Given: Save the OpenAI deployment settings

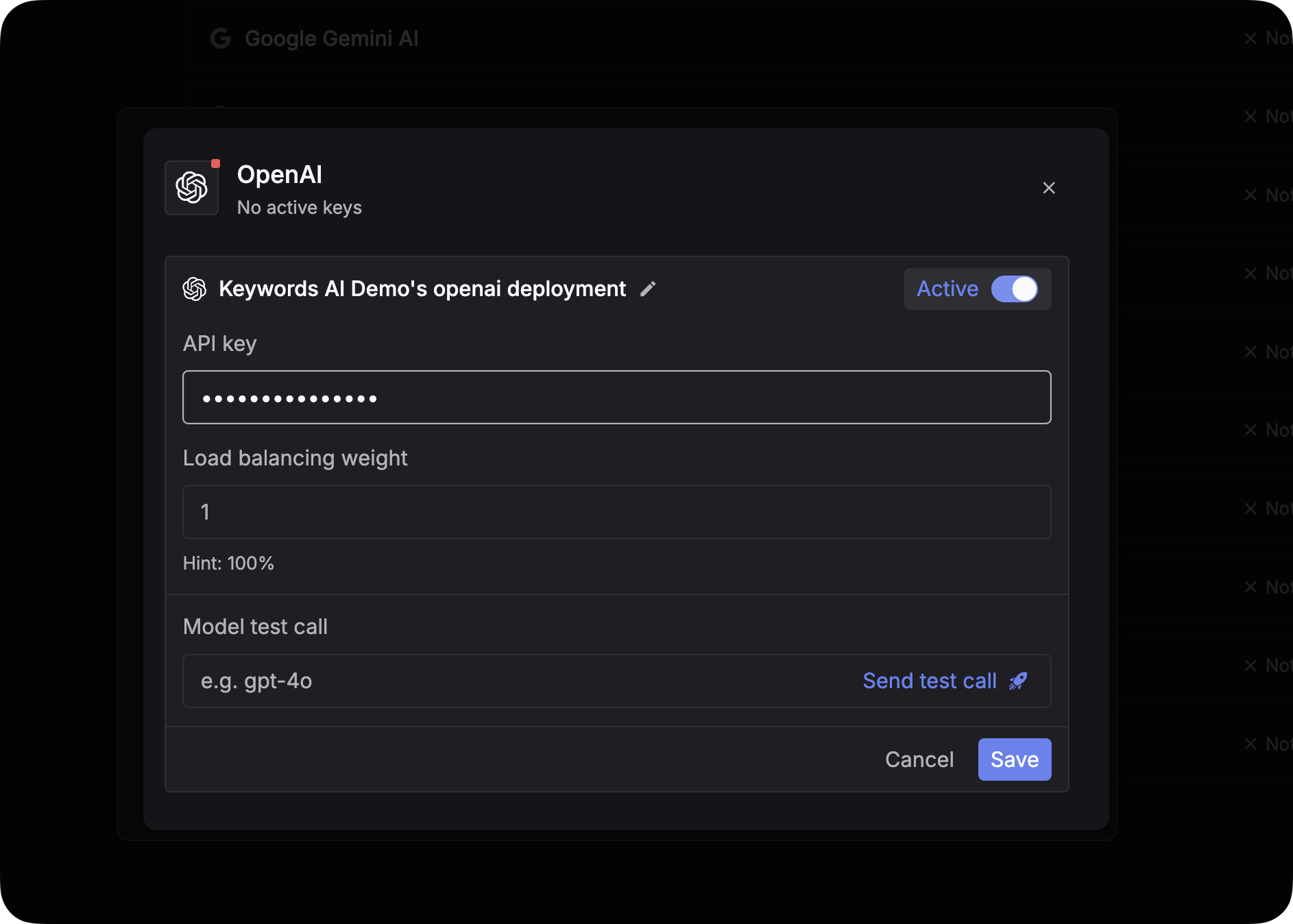Looking at the screenshot, I should click(x=1015, y=759).
